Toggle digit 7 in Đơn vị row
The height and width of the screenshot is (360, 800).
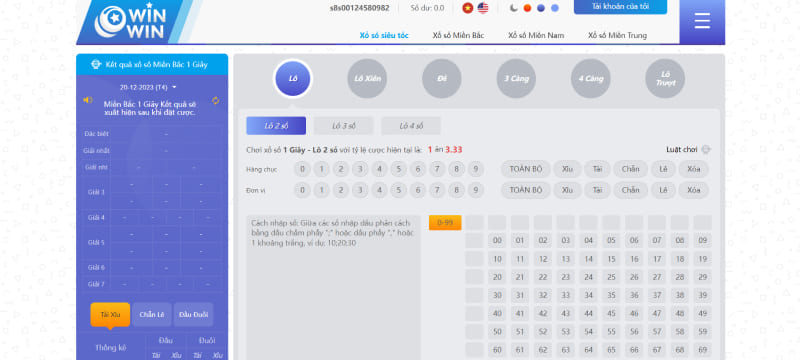pyautogui.click(x=437, y=190)
